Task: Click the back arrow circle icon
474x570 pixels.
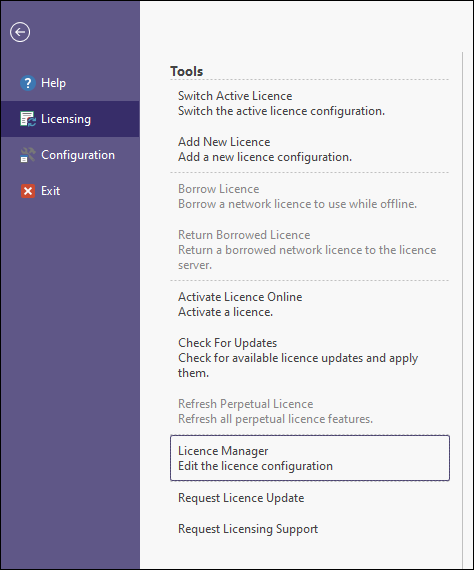Action: click(20, 32)
